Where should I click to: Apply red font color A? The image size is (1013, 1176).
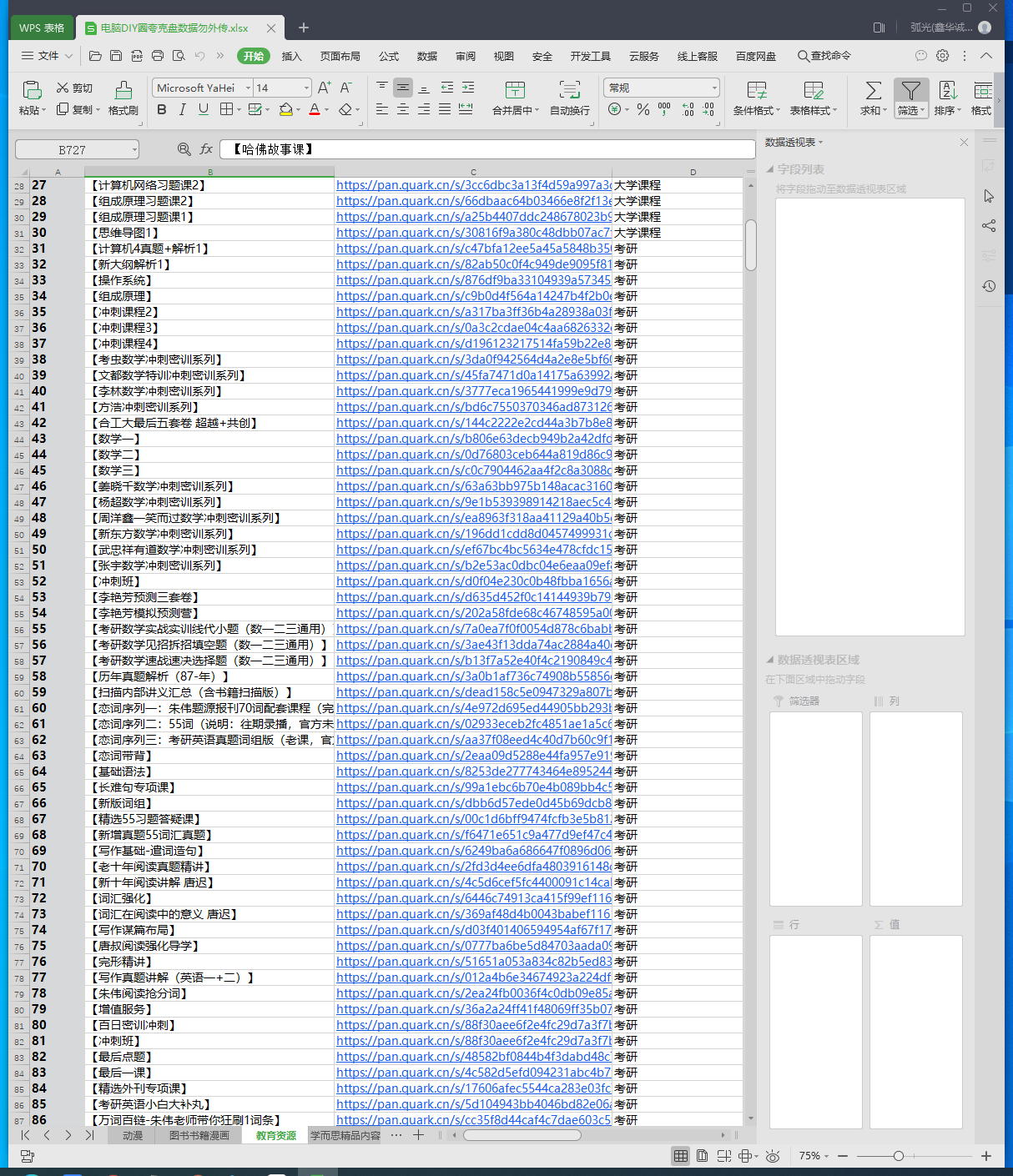click(315, 109)
